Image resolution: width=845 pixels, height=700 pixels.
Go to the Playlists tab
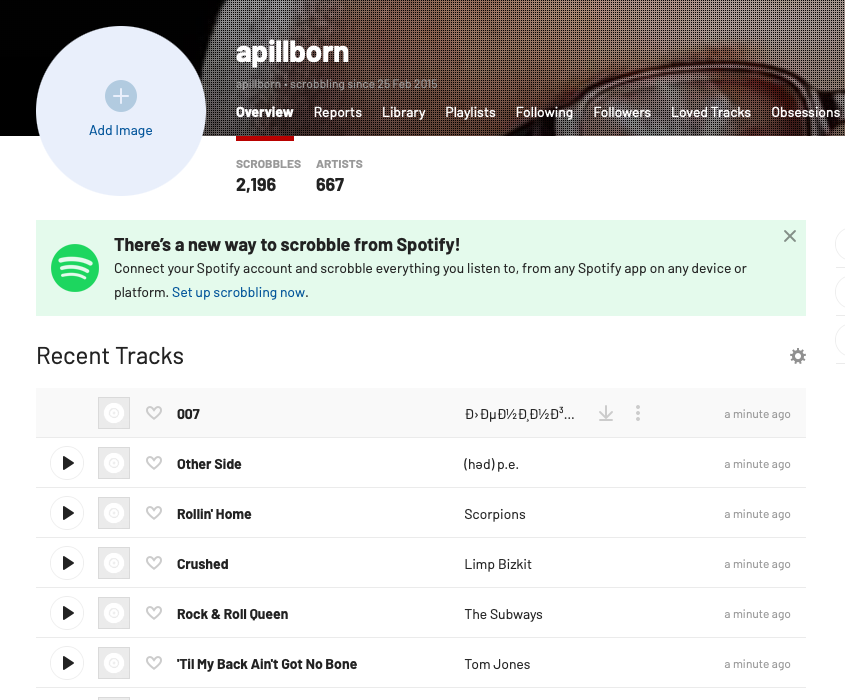[x=470, y=112]
